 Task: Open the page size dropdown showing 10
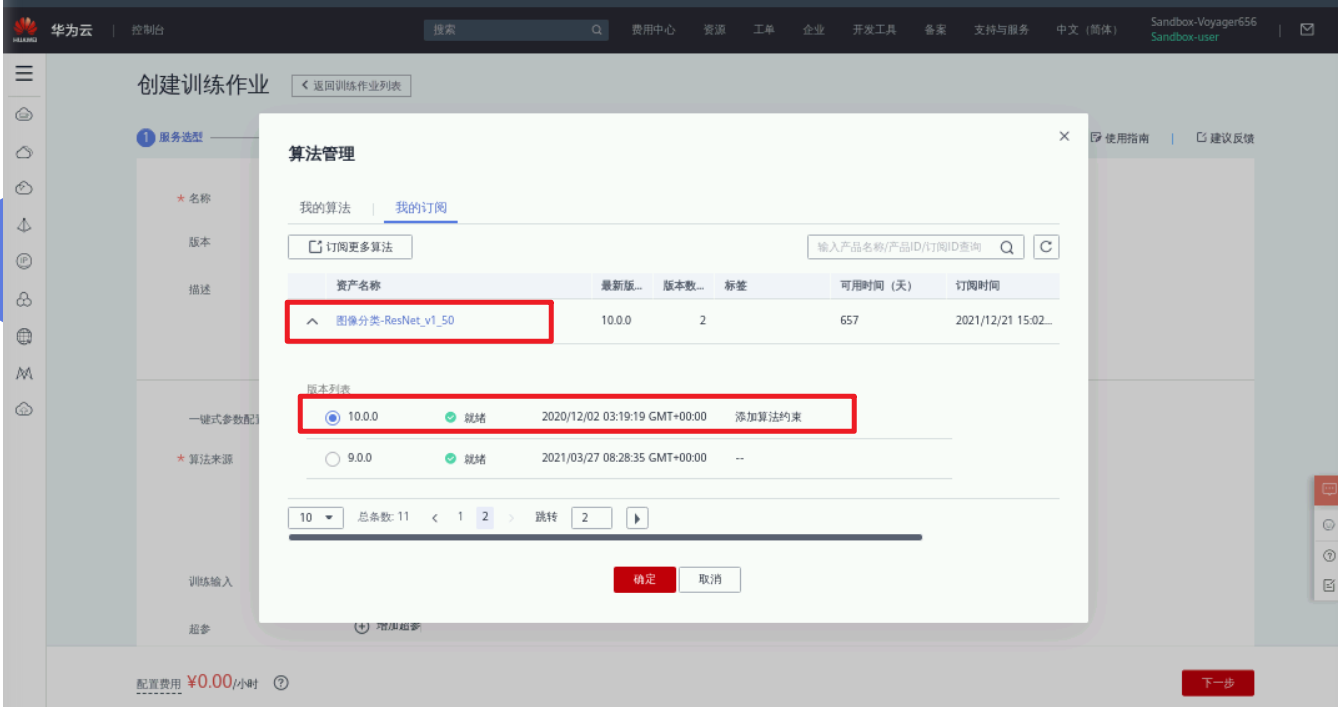tap(316, 518)
